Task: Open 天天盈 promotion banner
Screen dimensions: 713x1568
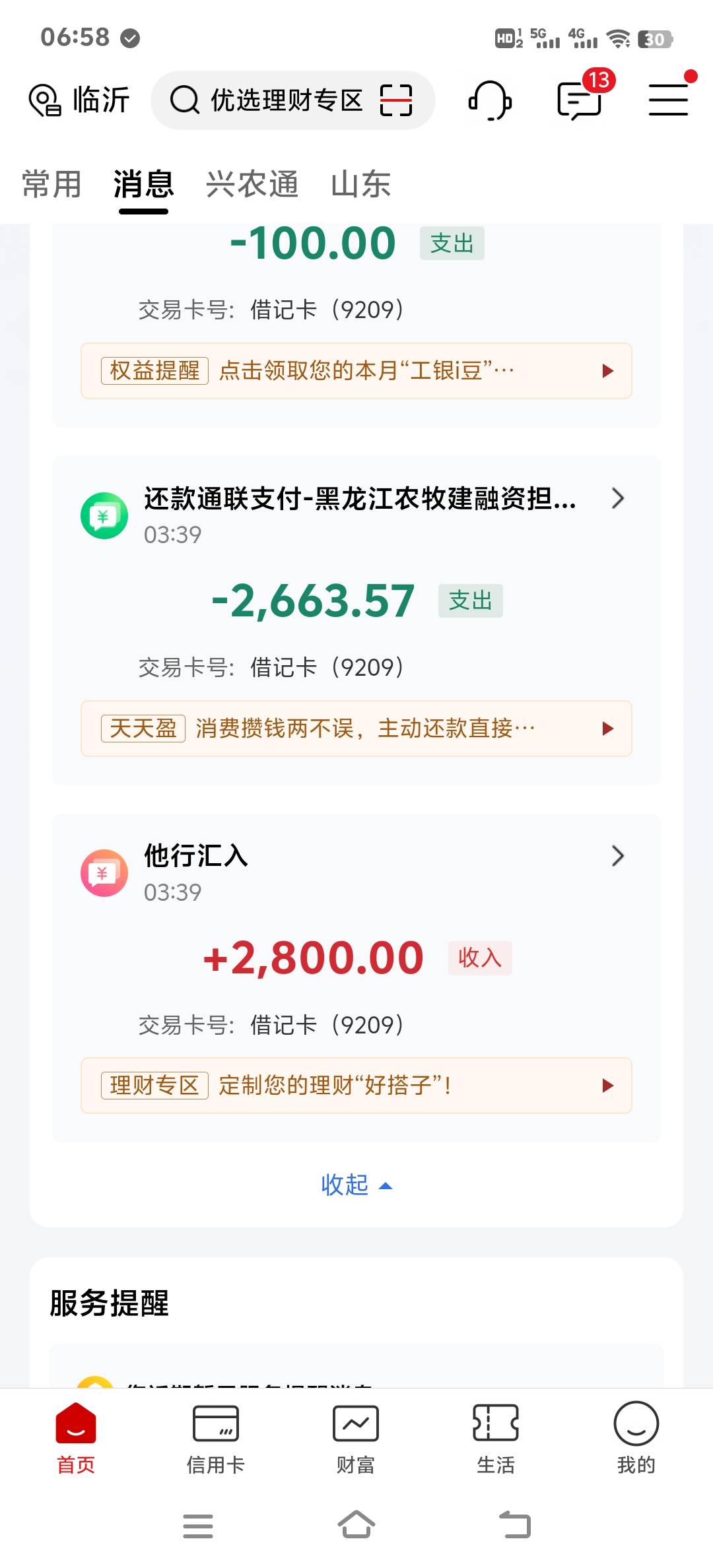Action: (356, 729)
